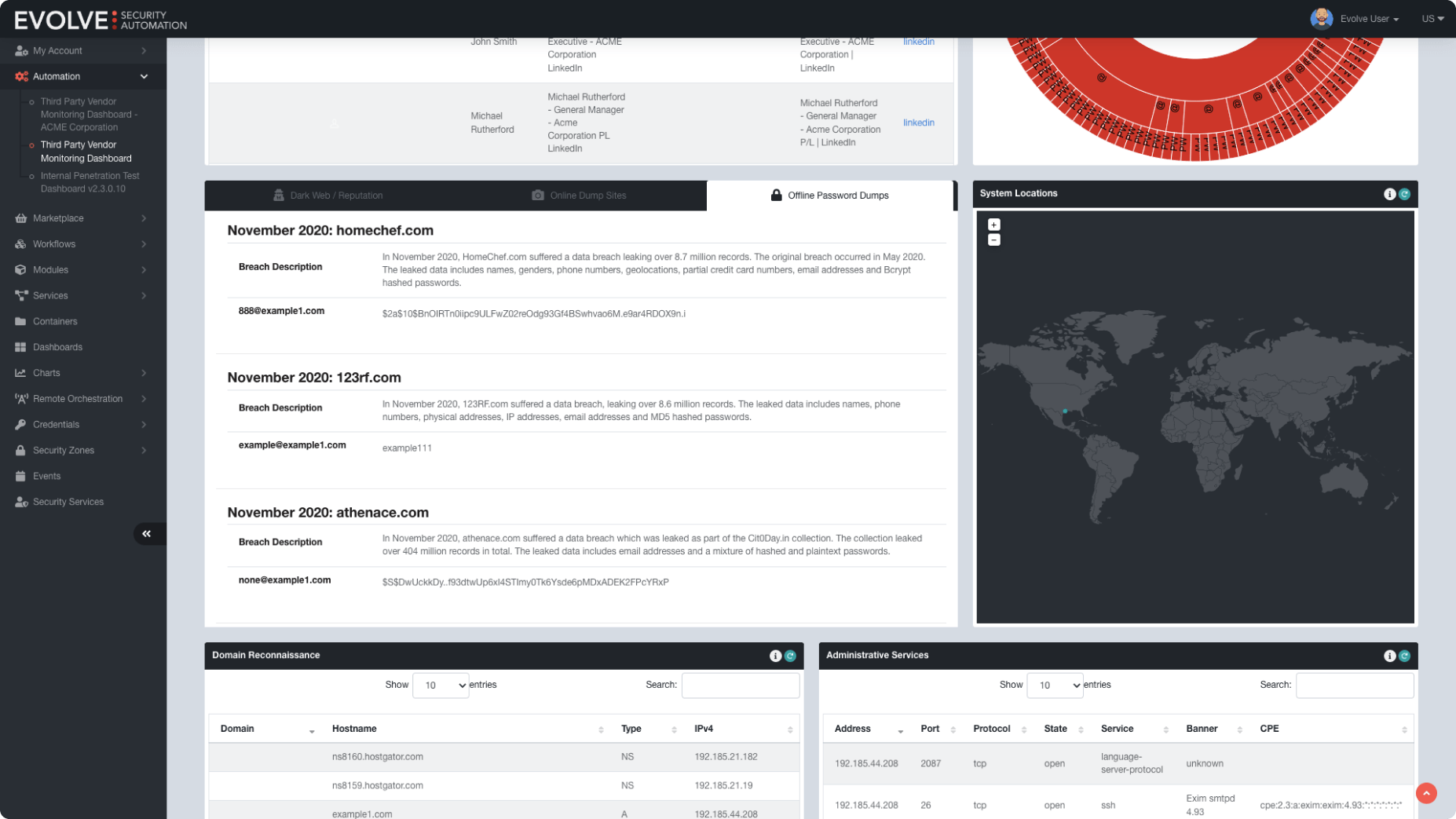This screenshot has width=1456, height=819.
Task: Click the Automation gears icon
Action: click(21, 76)
